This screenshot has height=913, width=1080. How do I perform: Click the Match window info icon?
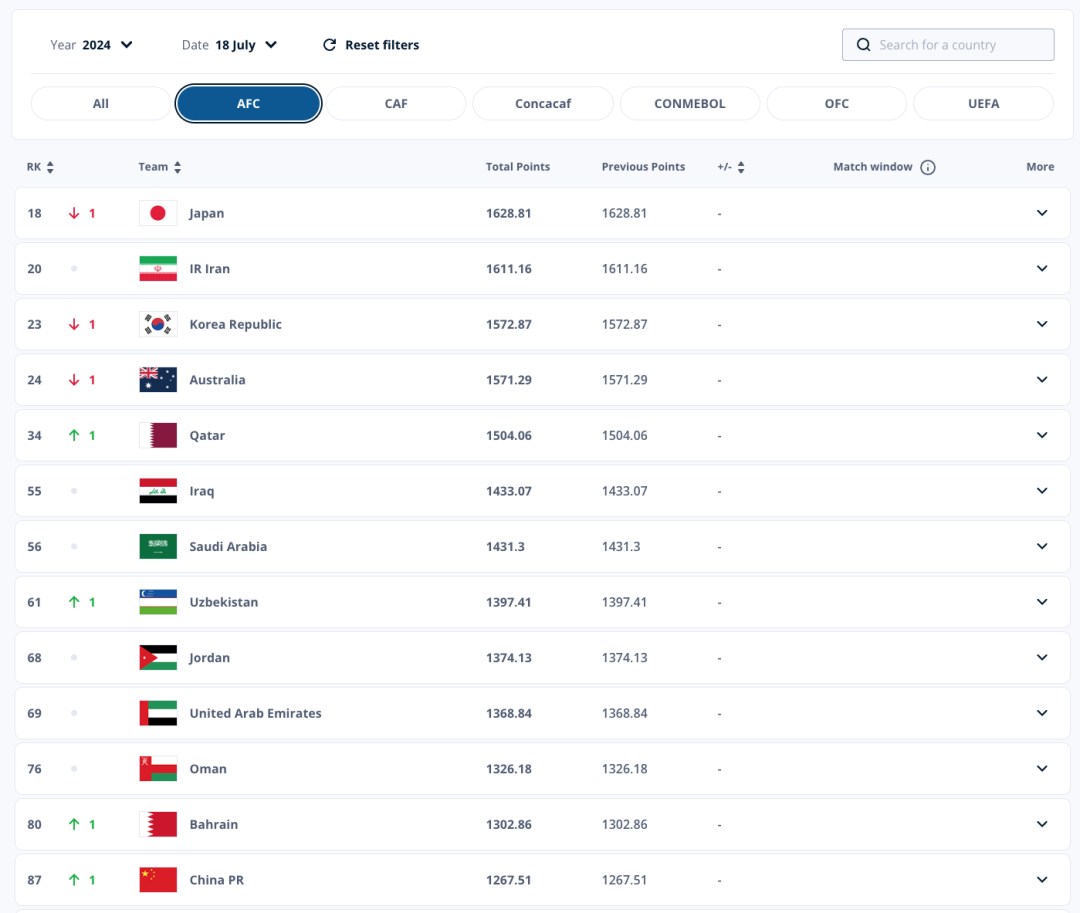928,167
